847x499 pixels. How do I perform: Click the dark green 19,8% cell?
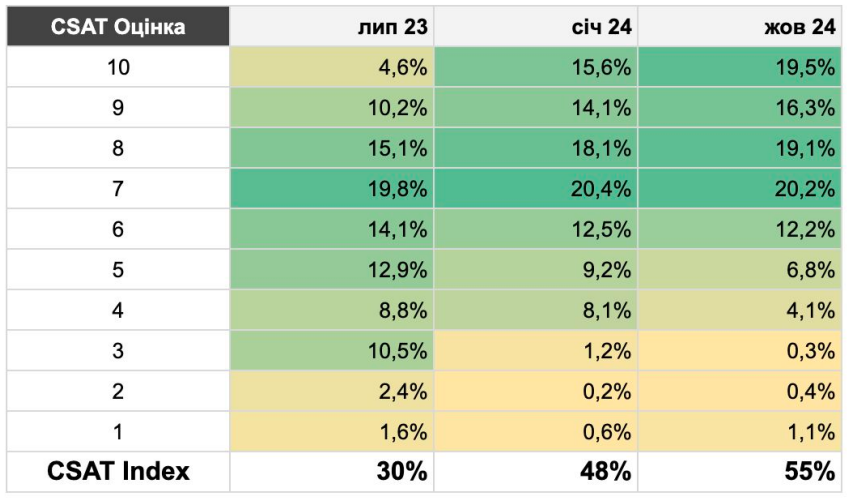[331, 189]
